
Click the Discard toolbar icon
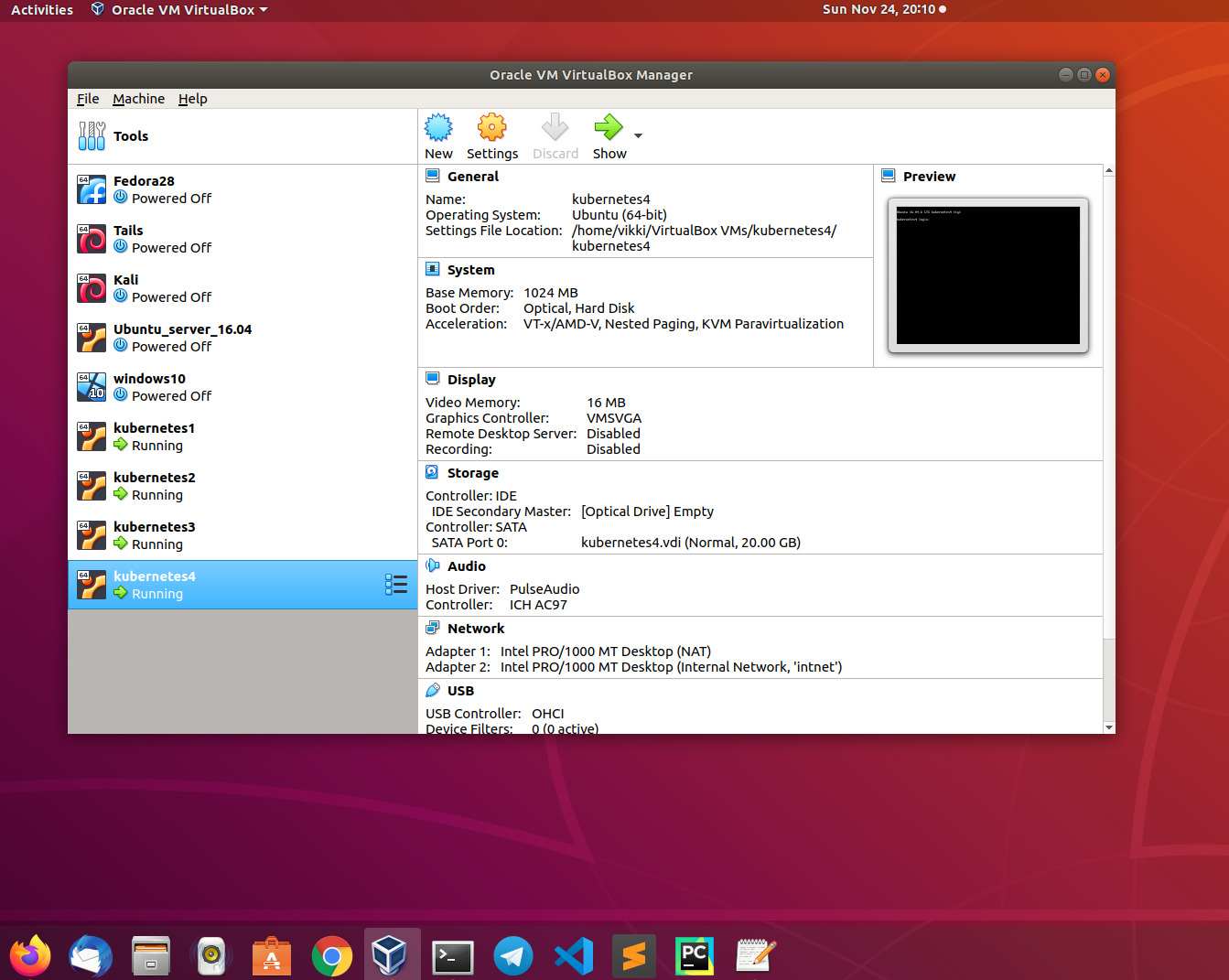point(555,127)
